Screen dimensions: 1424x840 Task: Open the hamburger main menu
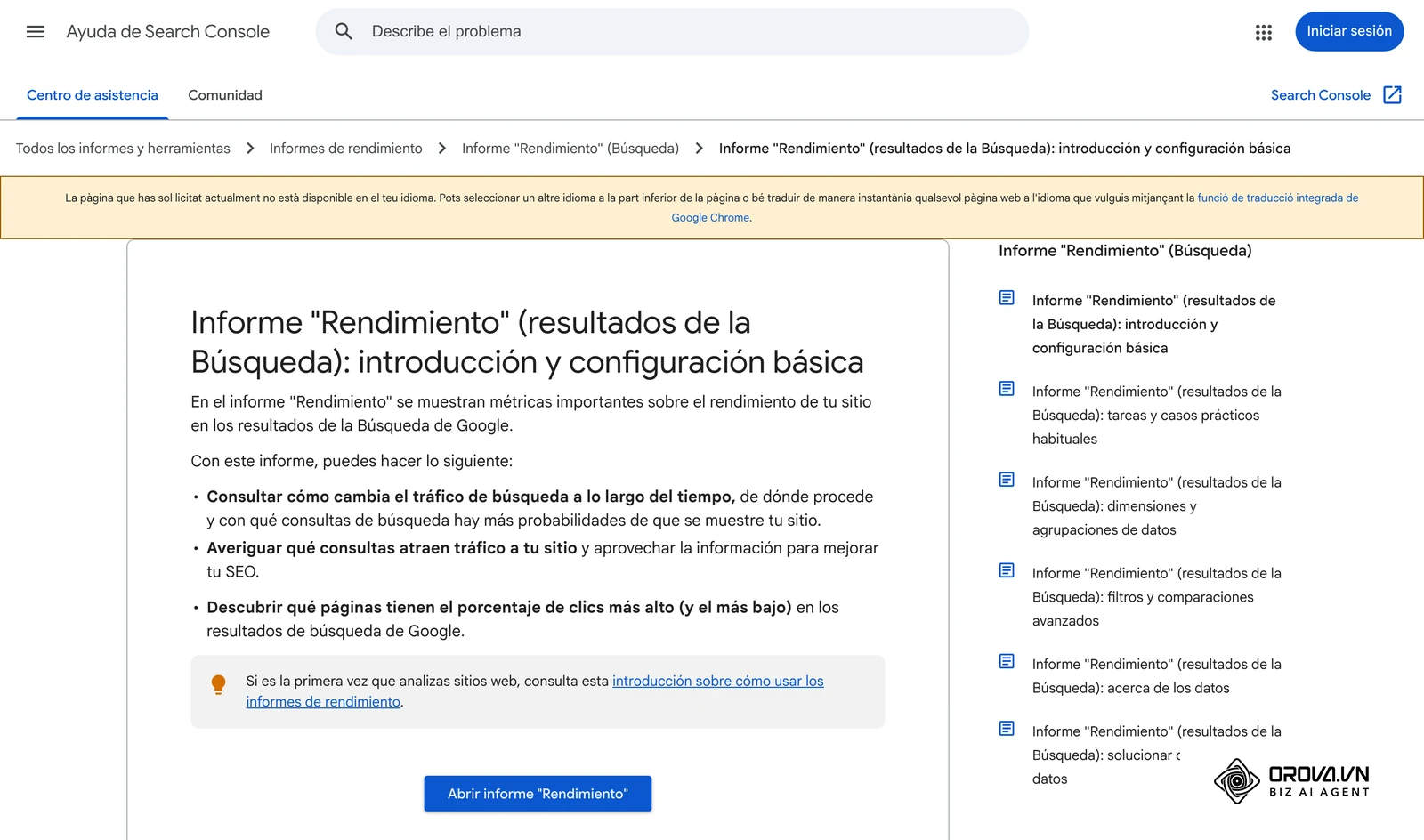pyautogui.click(x=36, y=32)
